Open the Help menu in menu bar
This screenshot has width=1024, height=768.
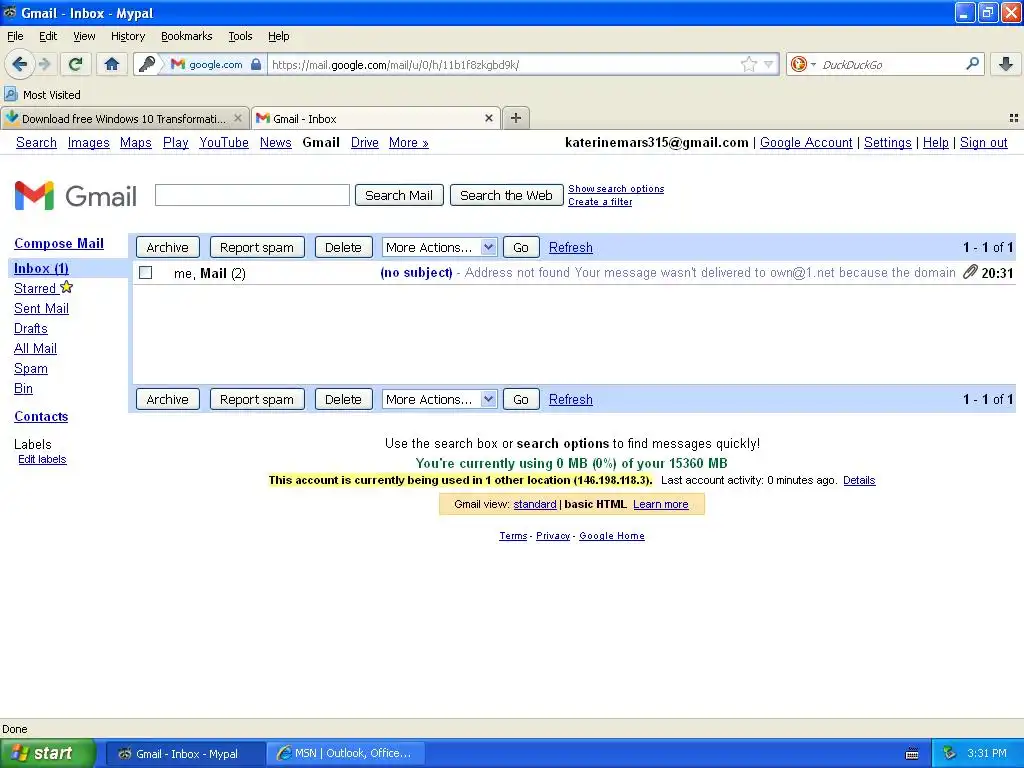pyautogui.click(x=279, y=36)
